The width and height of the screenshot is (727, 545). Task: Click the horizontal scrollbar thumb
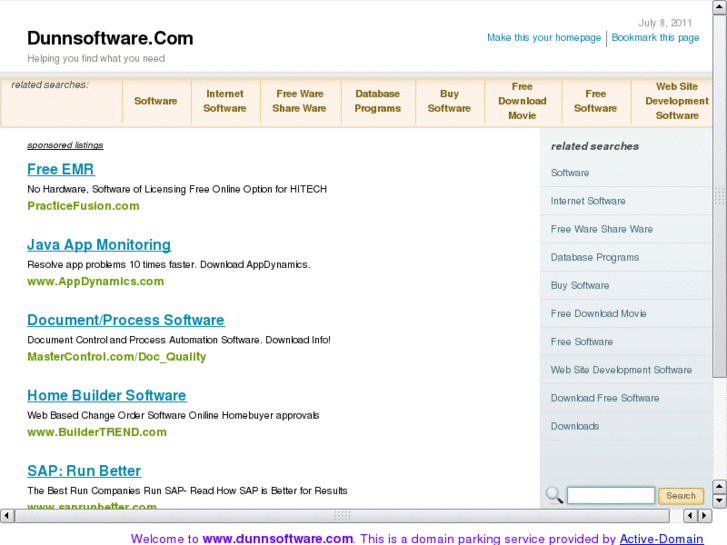[x=342, y=515]
